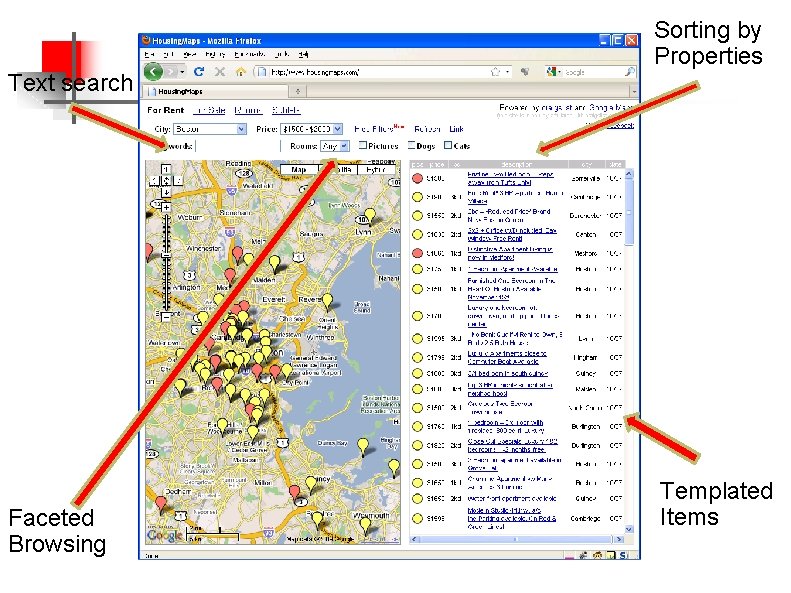Open the Tools menu
The height and width of the screenshot is (593, 791).
point(282,54)
